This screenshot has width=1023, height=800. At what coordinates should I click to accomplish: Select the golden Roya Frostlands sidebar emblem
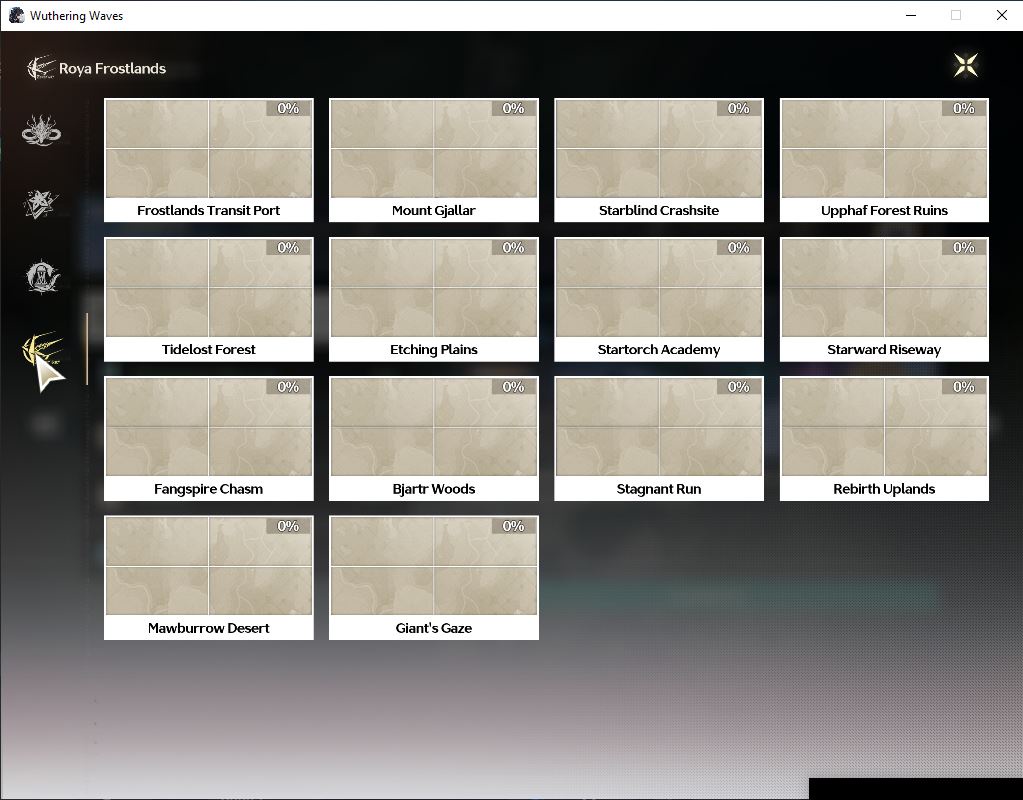(42, 348)
